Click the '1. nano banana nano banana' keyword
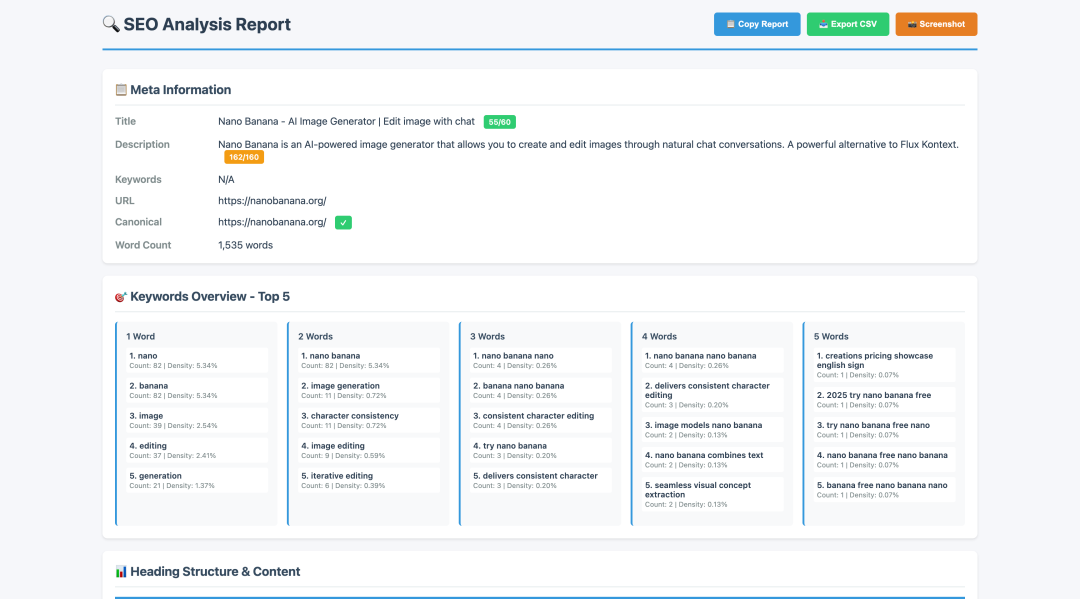 [x=712, y=360]
